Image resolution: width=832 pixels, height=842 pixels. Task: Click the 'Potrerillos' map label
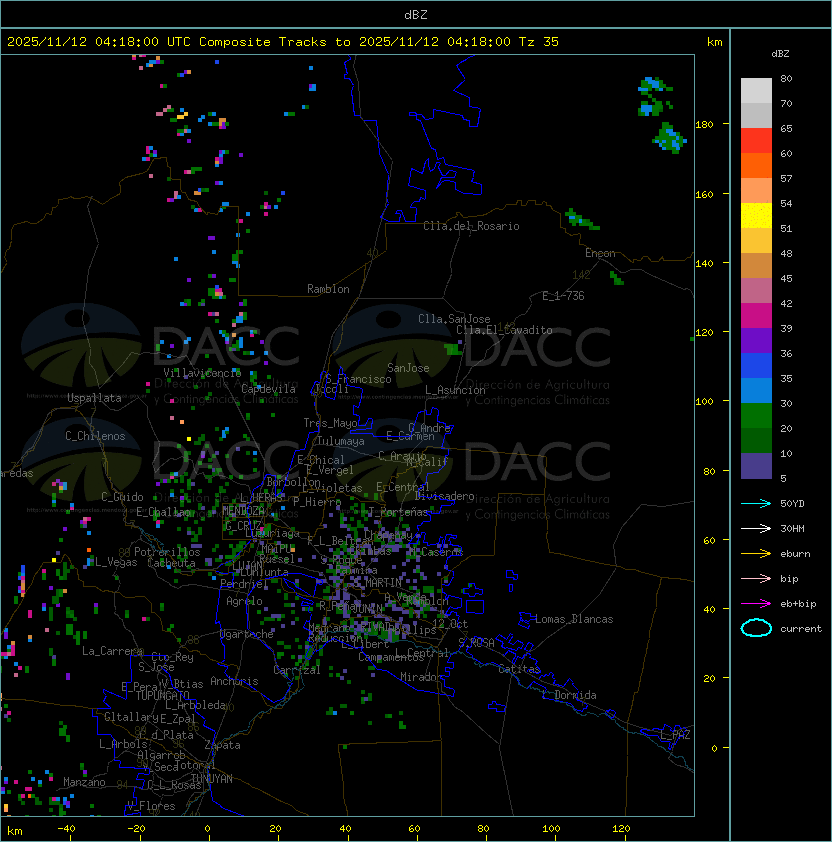pos(167,552)
